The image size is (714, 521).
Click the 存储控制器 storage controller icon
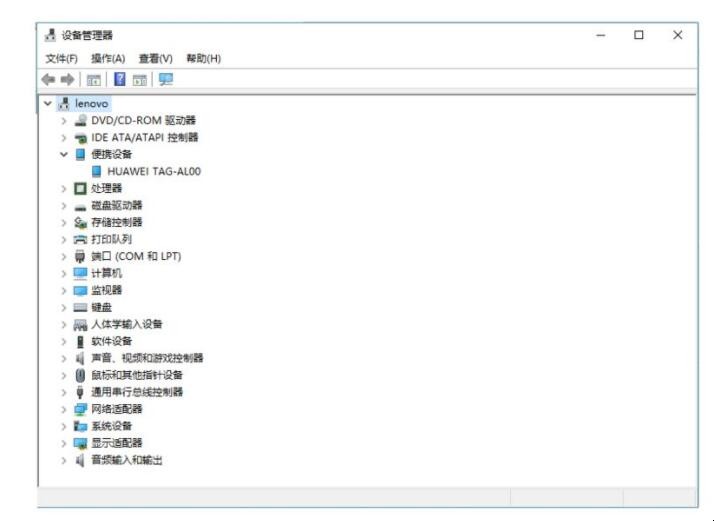80,222
